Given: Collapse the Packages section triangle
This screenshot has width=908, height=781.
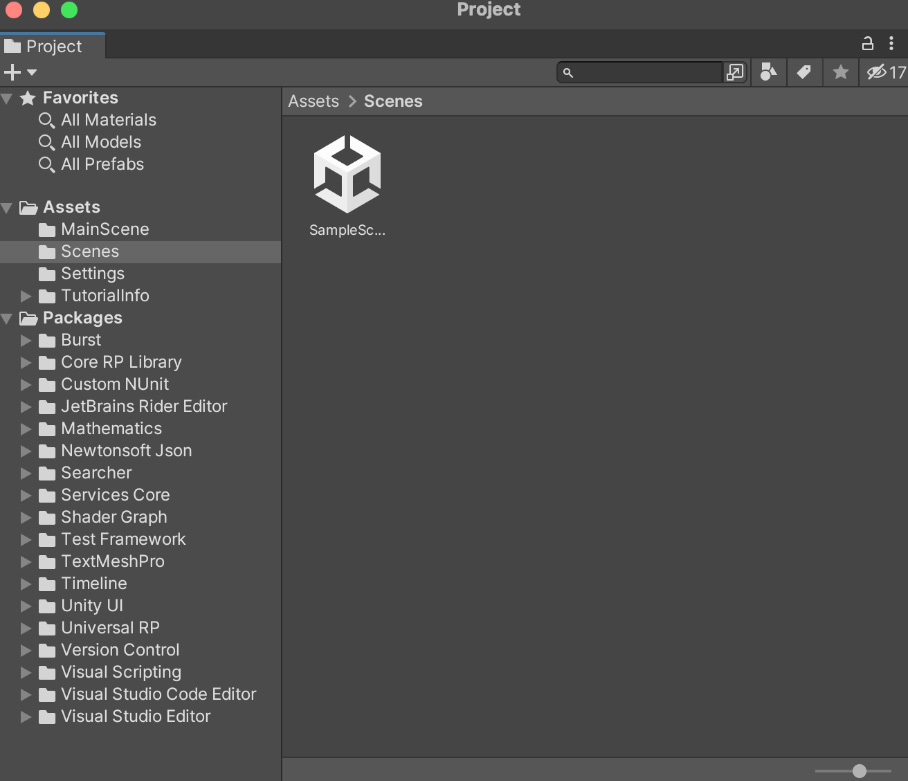Looking at the screenshot, I should pos(7,318).
